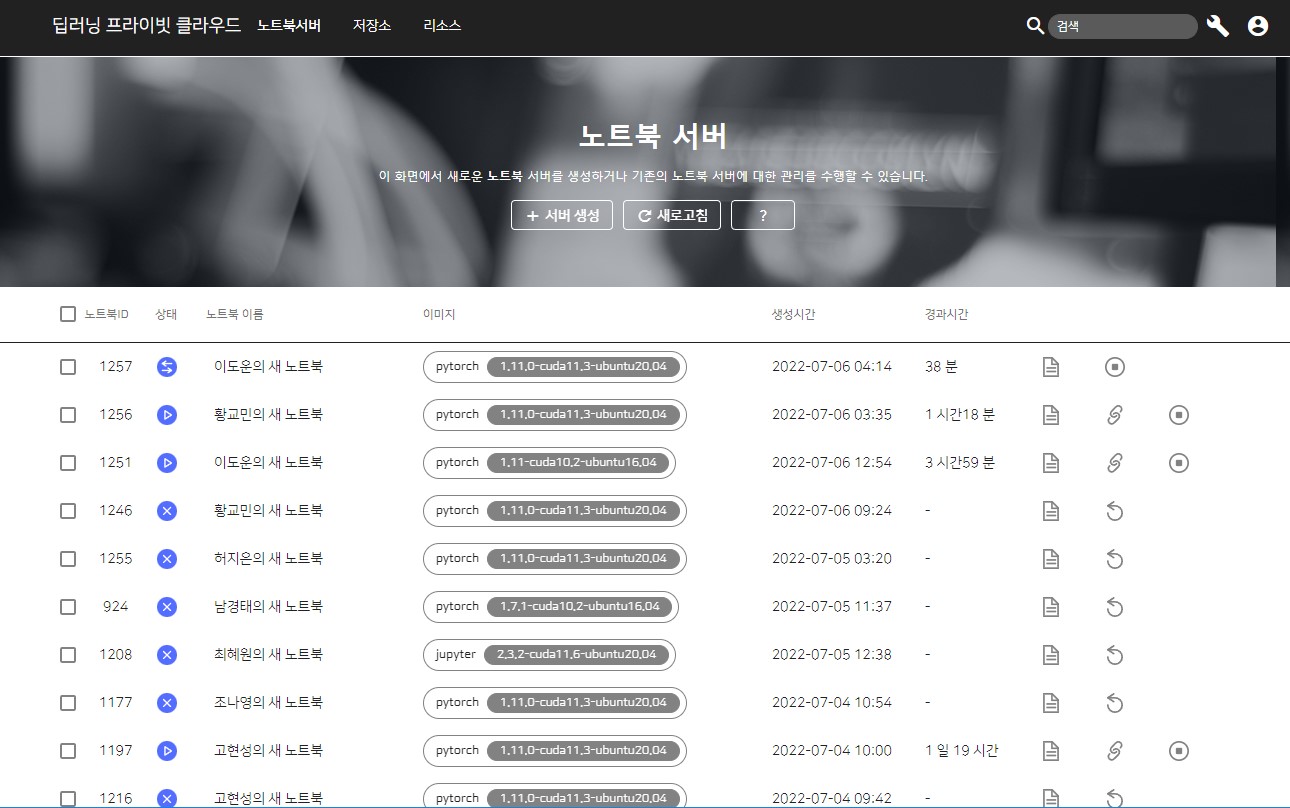This screenshot has height=808, width=1290.
Task: Click pytorch image tag 1.11-cuda10.2-ubuntu16.04
Action: coord(578,463)
